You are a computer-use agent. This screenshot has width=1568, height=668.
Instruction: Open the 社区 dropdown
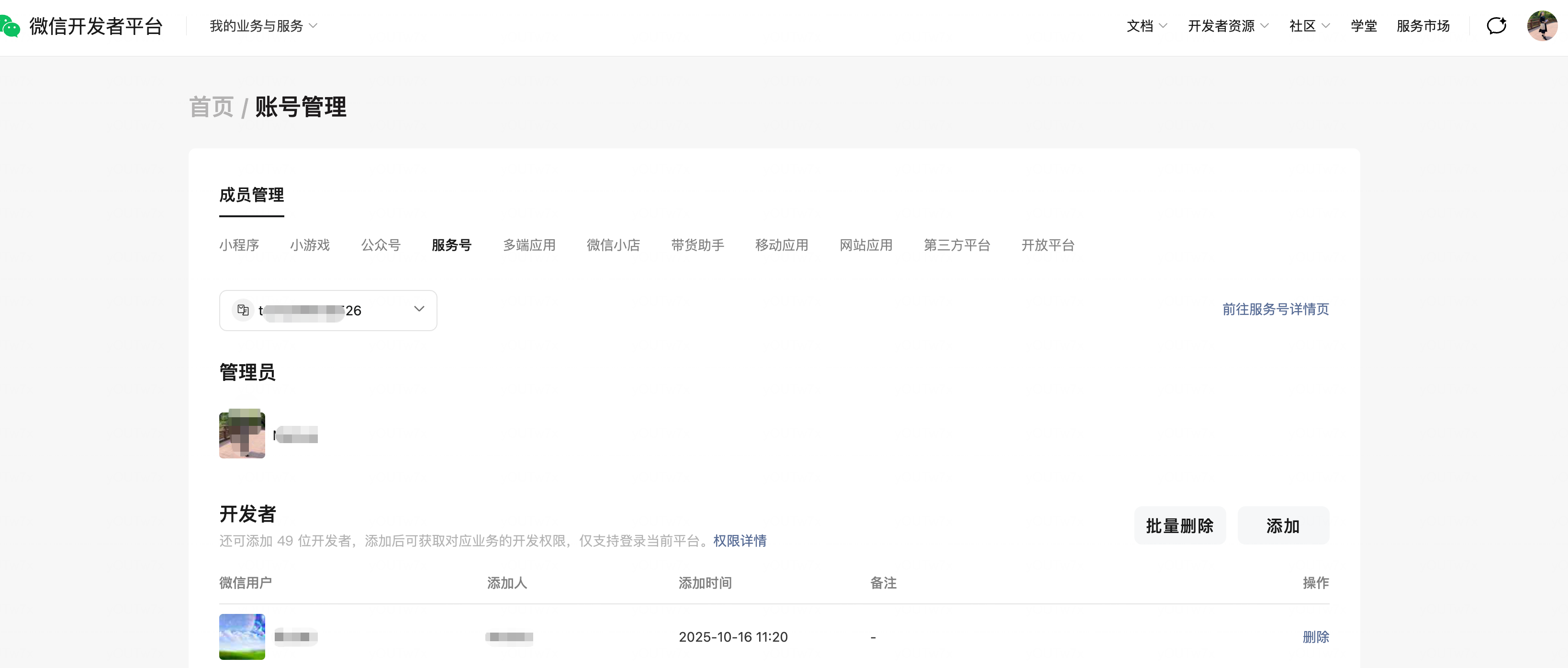coord(1309,26)
